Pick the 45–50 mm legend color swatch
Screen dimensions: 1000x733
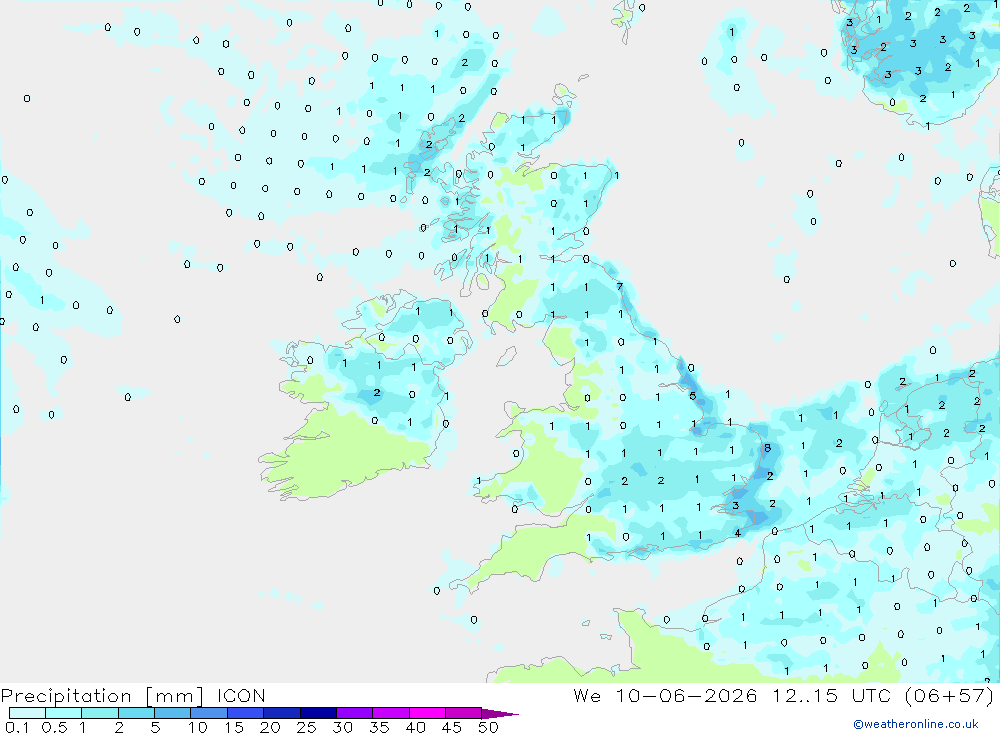(x=464, y=713)
